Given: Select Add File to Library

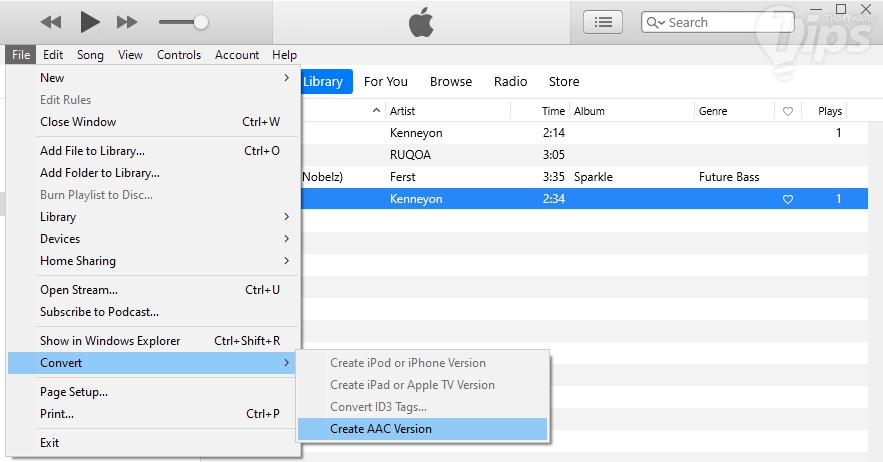Looking at the screenshot, I should pyautogui.click(x=154, y=150).
